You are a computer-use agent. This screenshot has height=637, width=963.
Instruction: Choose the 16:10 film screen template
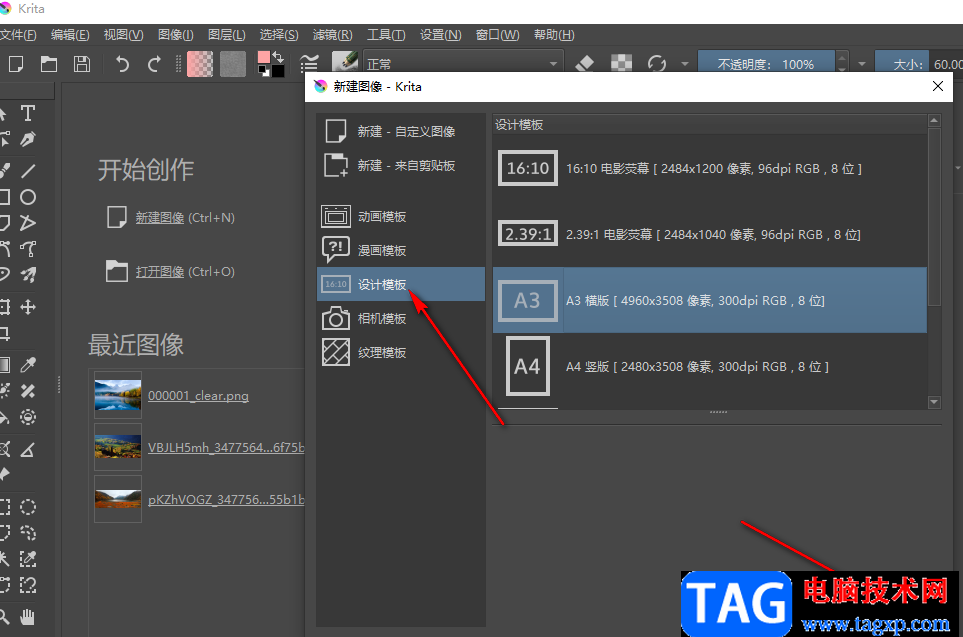coord(710,168)
